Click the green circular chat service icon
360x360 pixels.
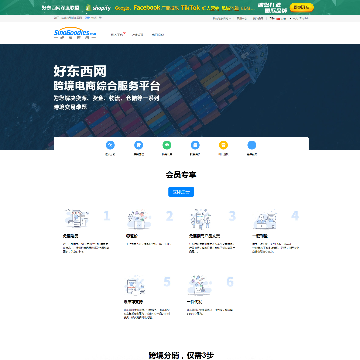click(167, 145)
